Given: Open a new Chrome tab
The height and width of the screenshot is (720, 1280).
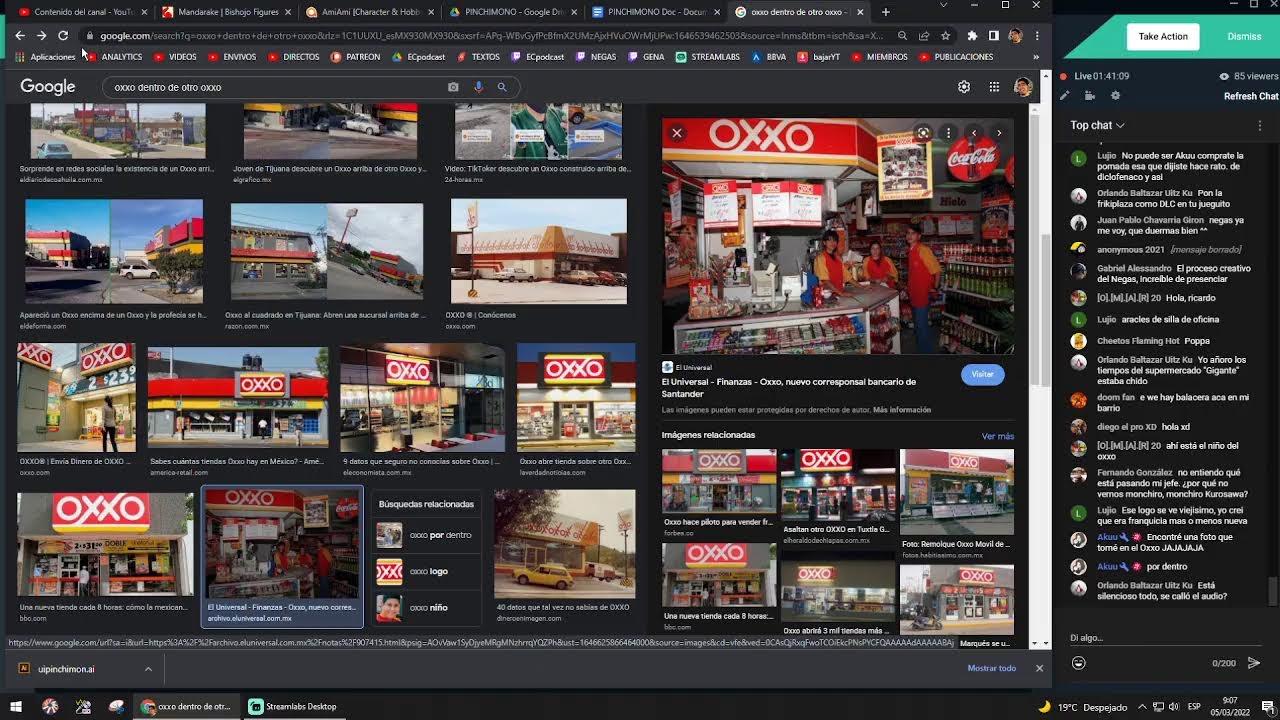Looking at the screenshot, I should 885,12.
